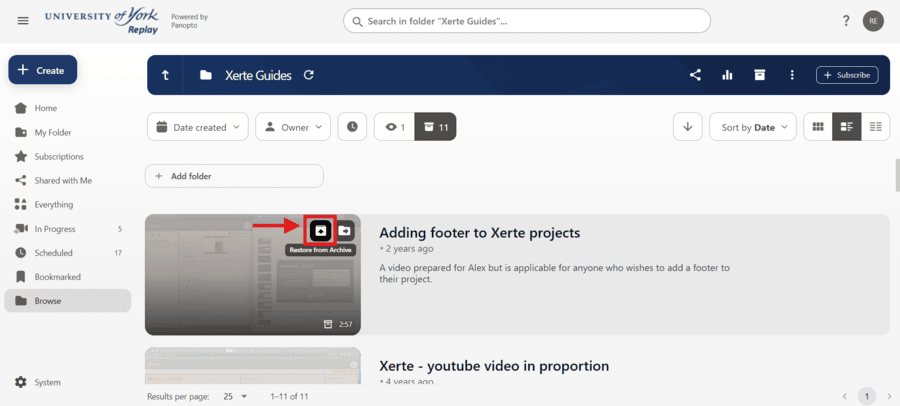Image resolution: width=900 pixels, height=406 pixels.
Task: Open the hamburger navigation menu
Action: point(23,21)
